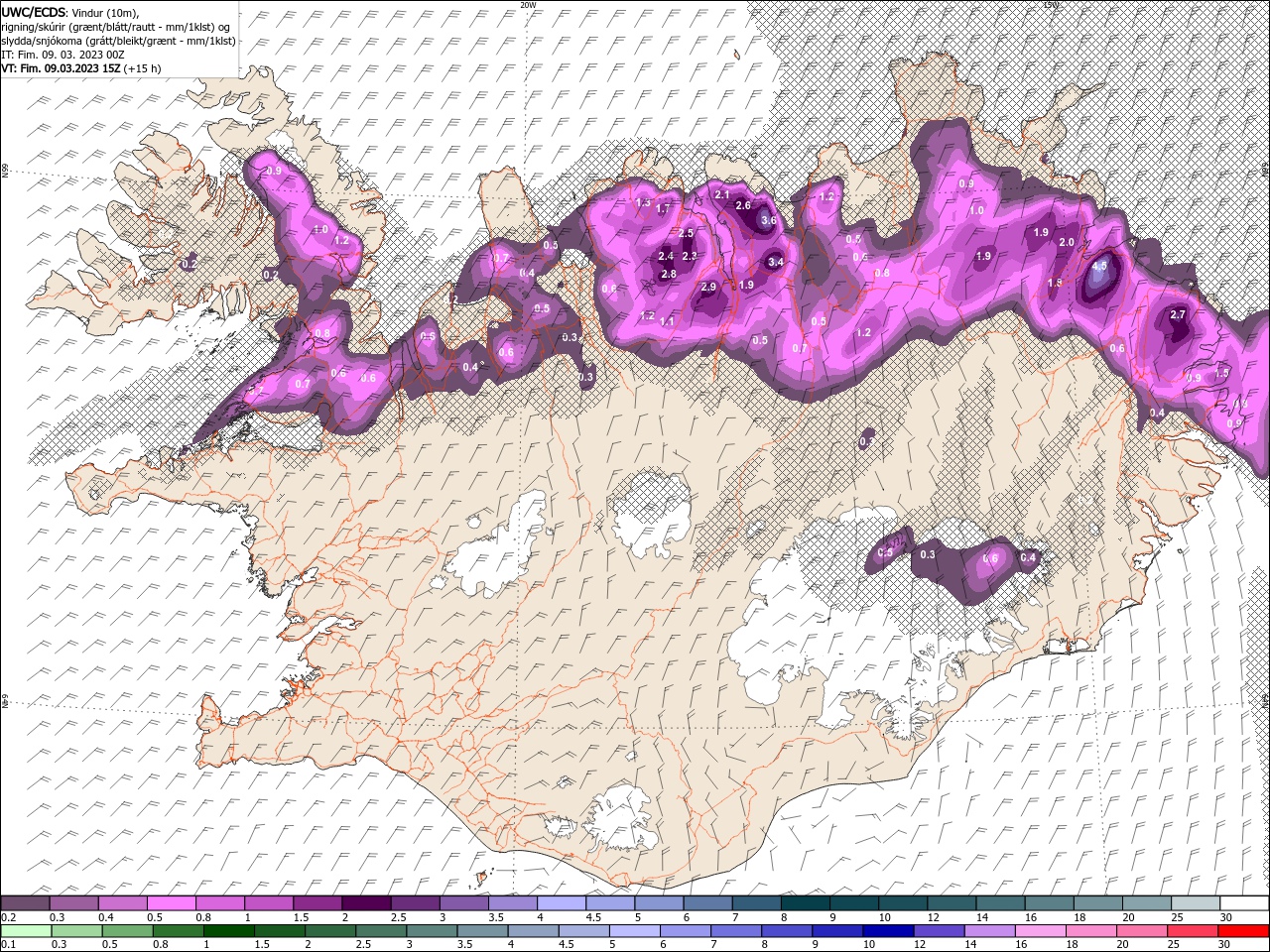Viewport: 1270px width, 952px height.
Task: Click the 1.7 value label on the map
Action: point(664,209)
